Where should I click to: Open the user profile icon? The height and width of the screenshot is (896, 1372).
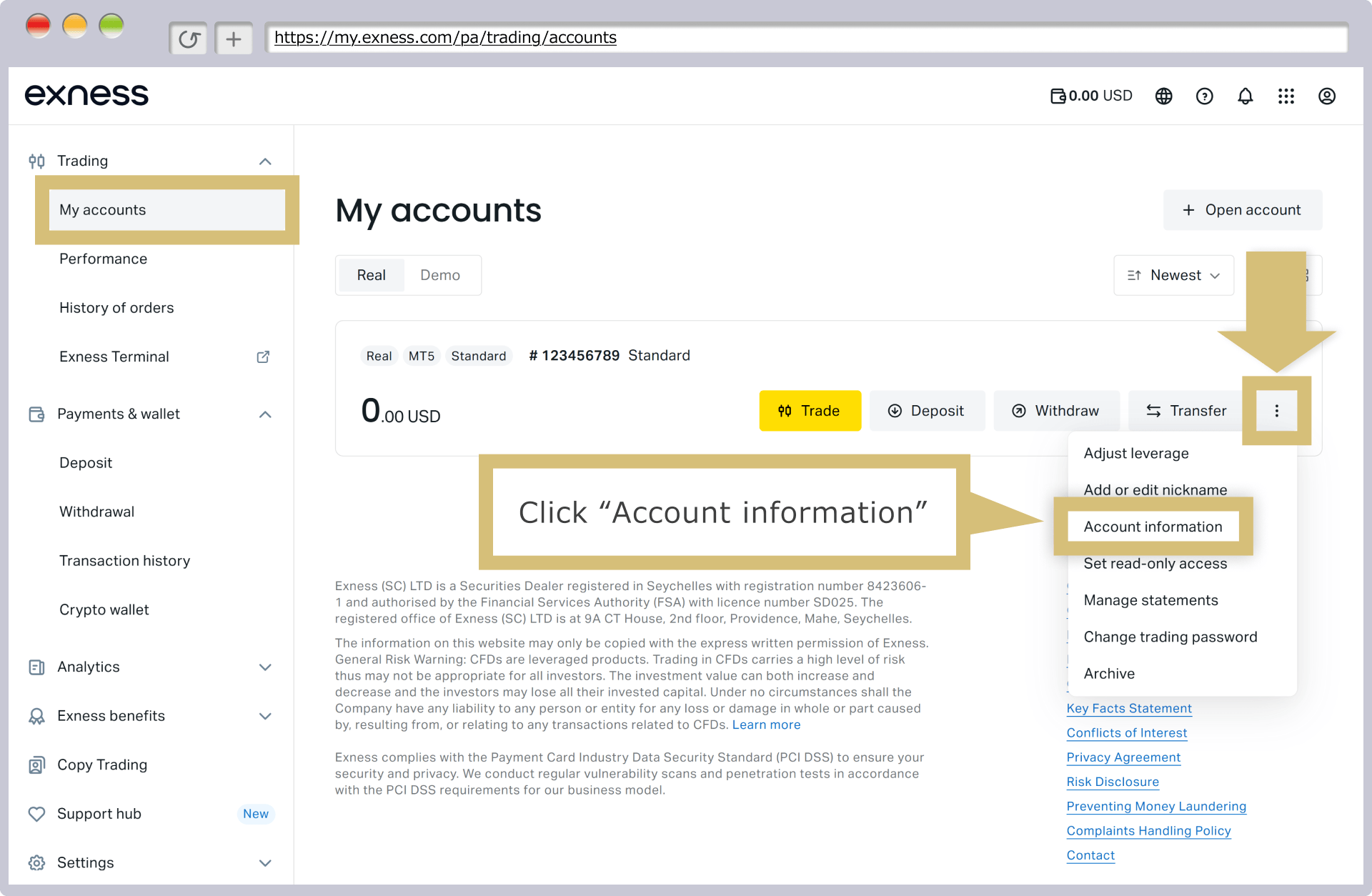1326,96
